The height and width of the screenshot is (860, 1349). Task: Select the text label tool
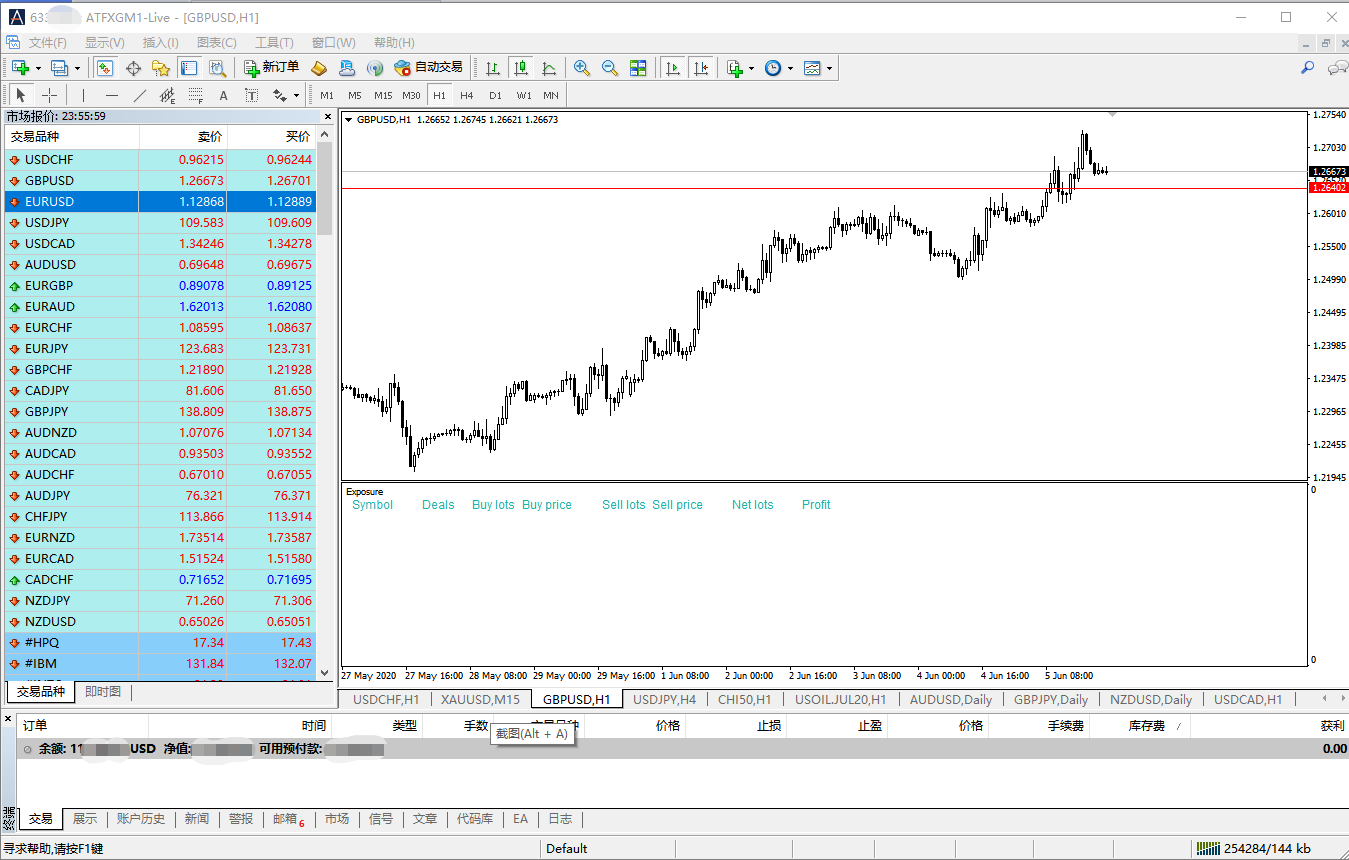click(x=223, y=96)
